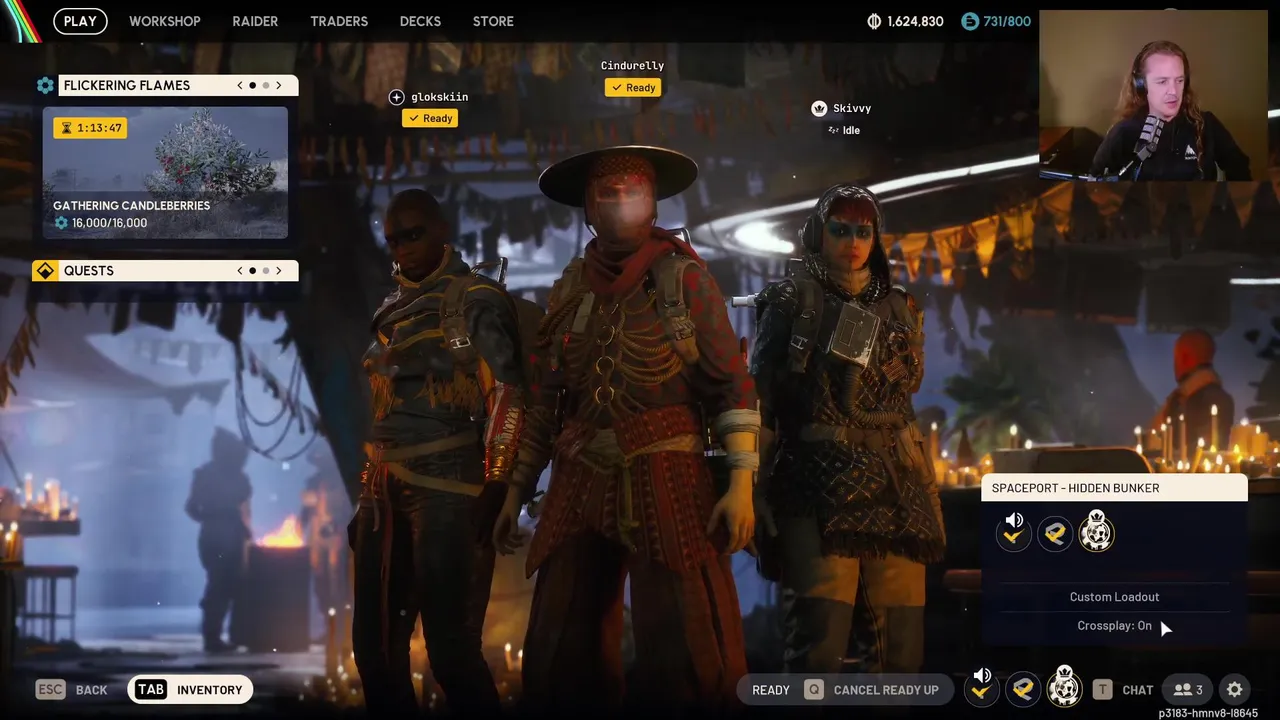Click the raider badge icon in map panel
This screenshot has width=1280, height=720.
click(x=1097, y=531)
